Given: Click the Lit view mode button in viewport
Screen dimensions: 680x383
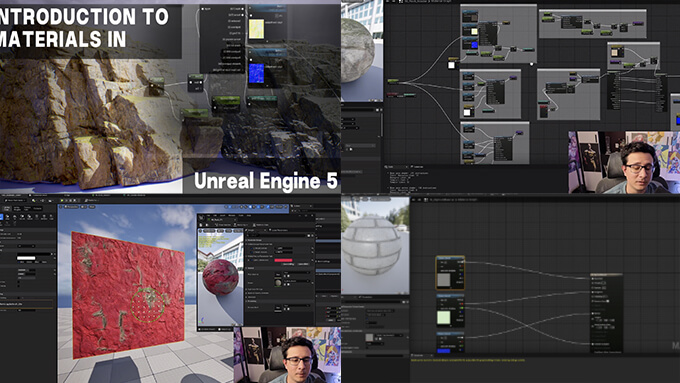Looking at the screenshot, I should coord(92,207).
